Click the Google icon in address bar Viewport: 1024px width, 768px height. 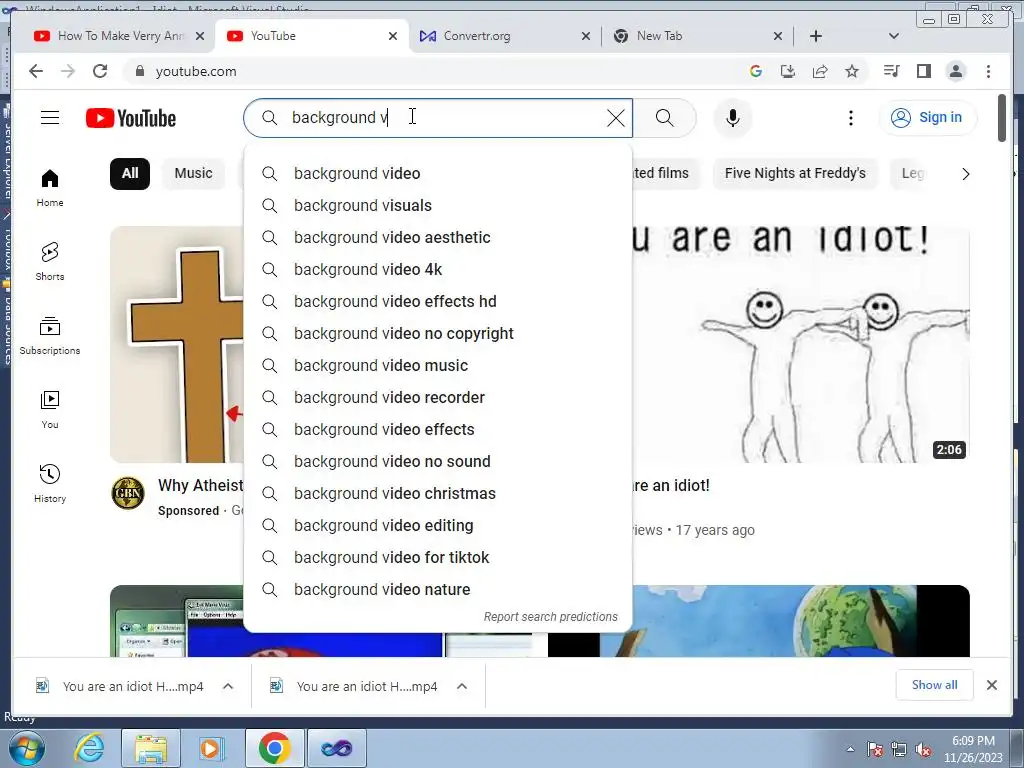pyautogui.click(x=756, y=71)
